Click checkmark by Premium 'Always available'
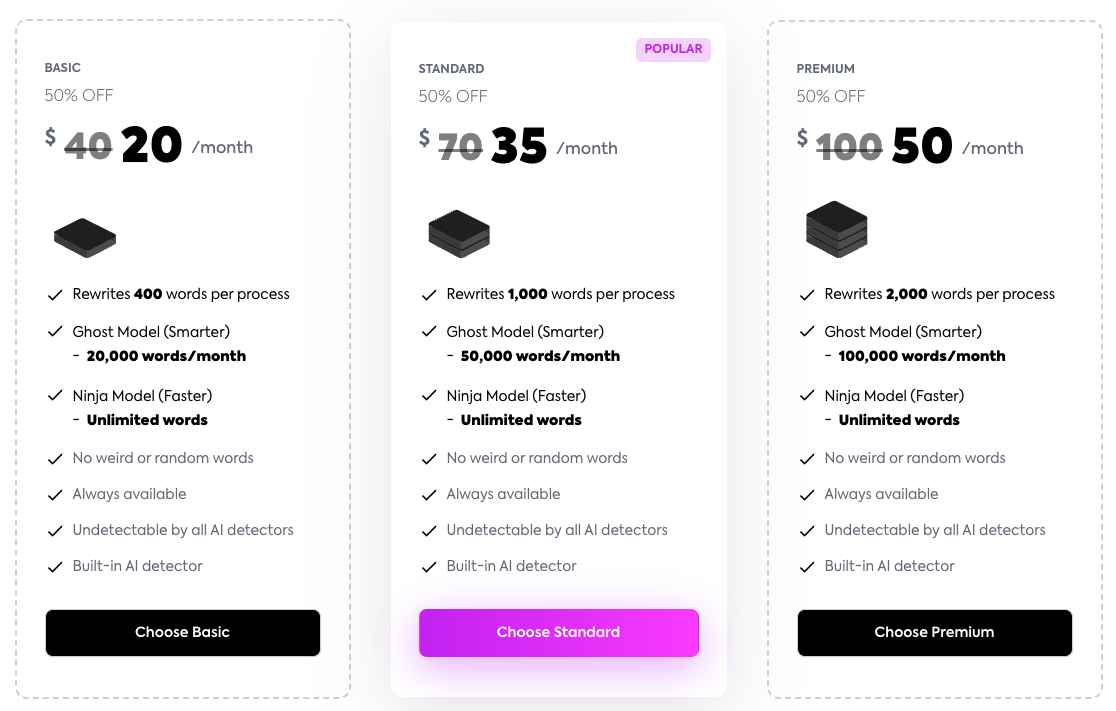 (x=807, y=495)
